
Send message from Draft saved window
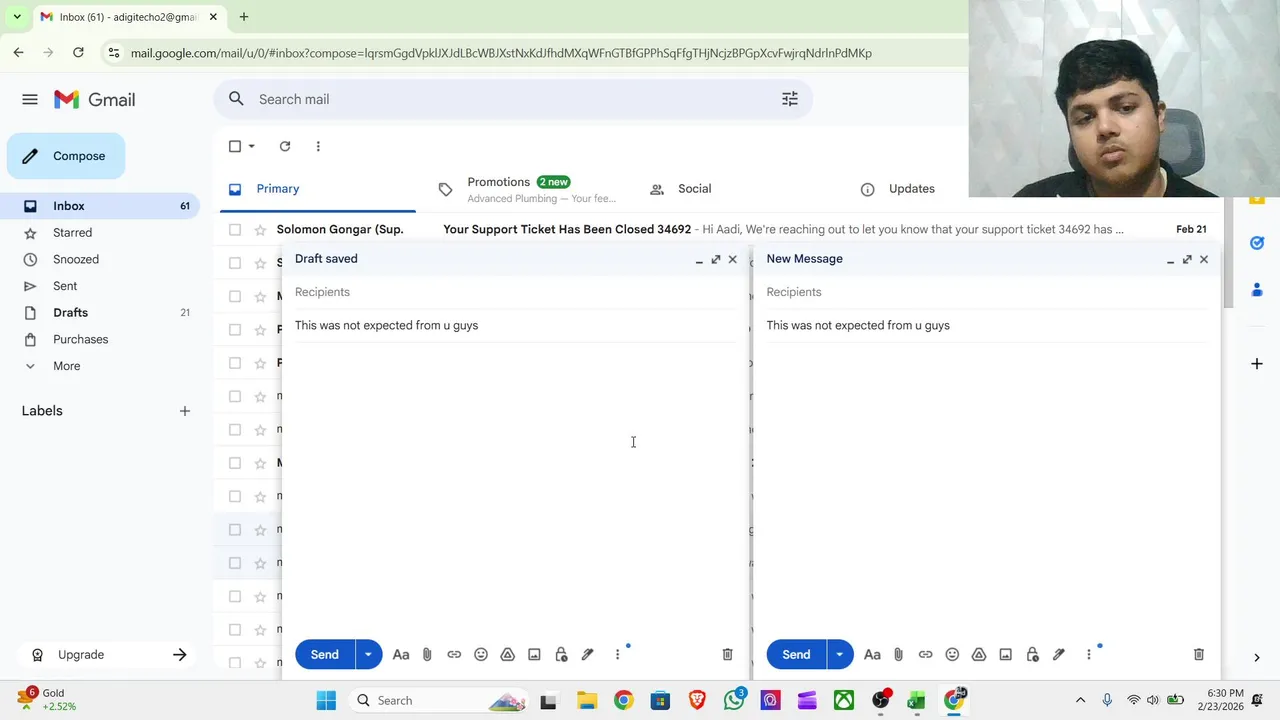click(x=325, y=654)
